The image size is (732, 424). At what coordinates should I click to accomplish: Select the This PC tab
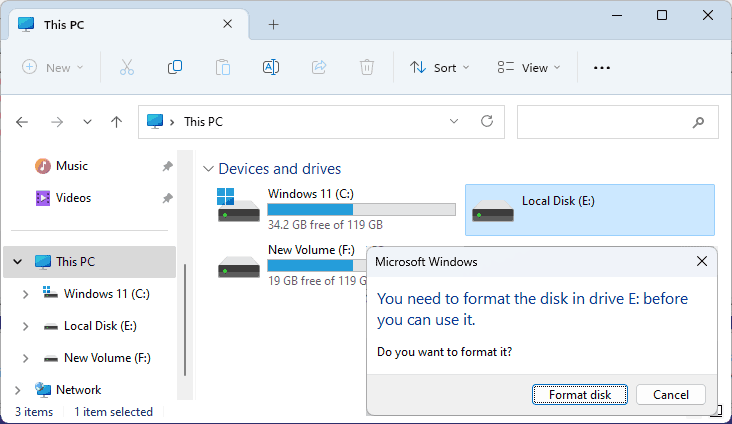tap(120, 24)
